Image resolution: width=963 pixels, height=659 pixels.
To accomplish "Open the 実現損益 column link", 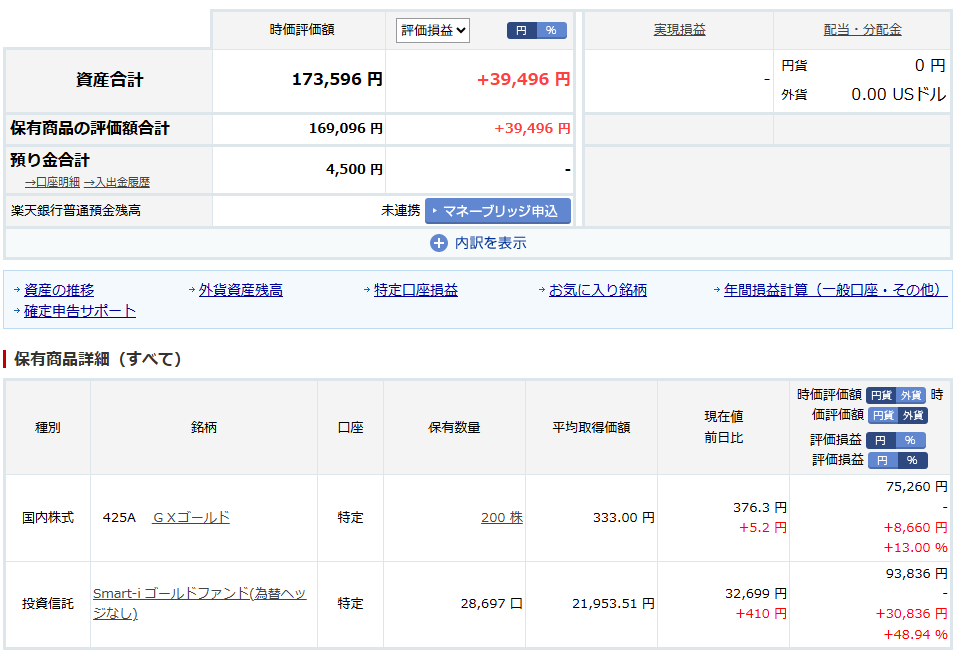I will [x=679, y=30].
